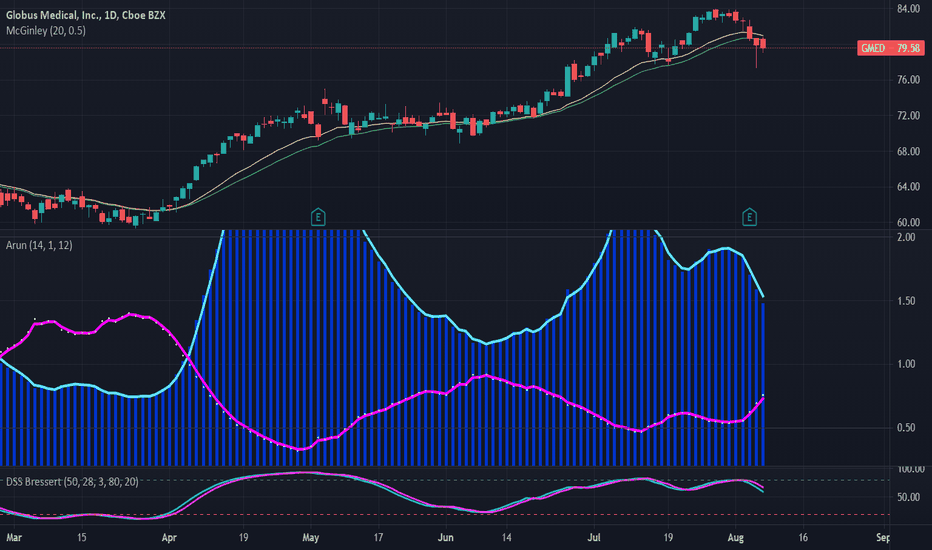Image resolution: width=932 pixels, height=550 pixels.
Task: Click the May date on time axis
Action: tap(310, 538)
